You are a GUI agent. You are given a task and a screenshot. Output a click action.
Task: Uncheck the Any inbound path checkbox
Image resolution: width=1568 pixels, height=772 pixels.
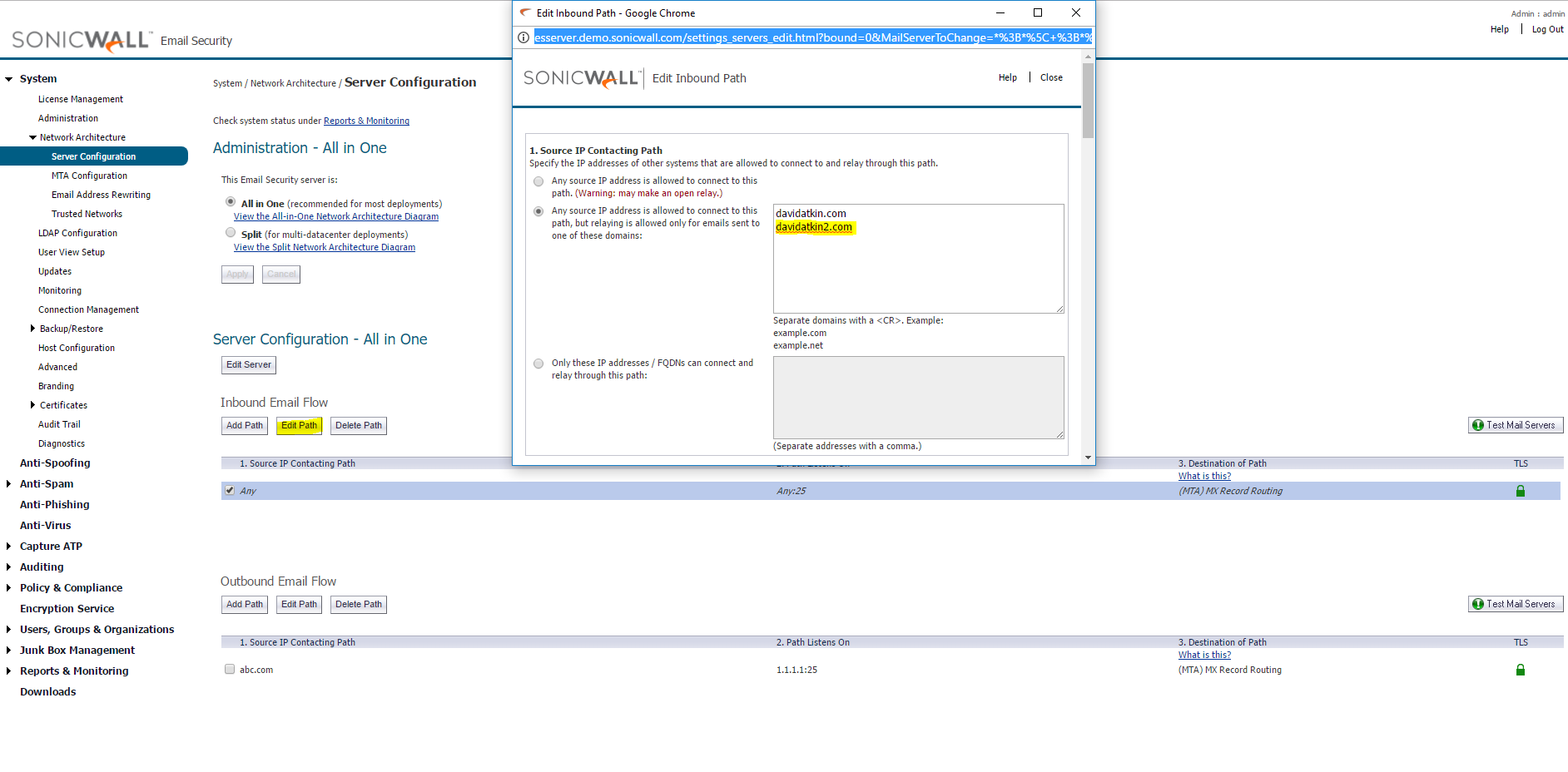click(230, 490)
